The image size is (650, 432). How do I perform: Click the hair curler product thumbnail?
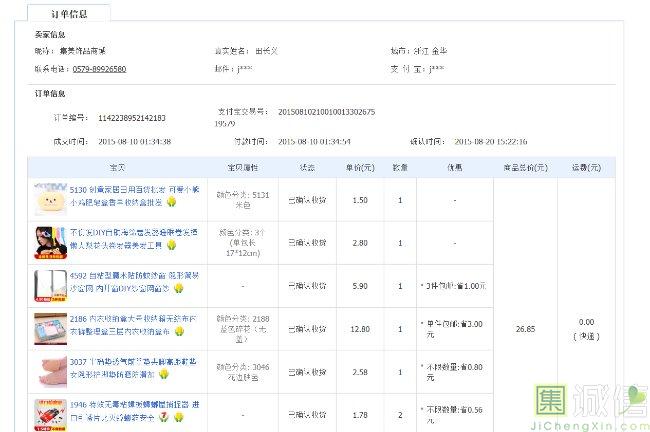click(x=49, y=241)
